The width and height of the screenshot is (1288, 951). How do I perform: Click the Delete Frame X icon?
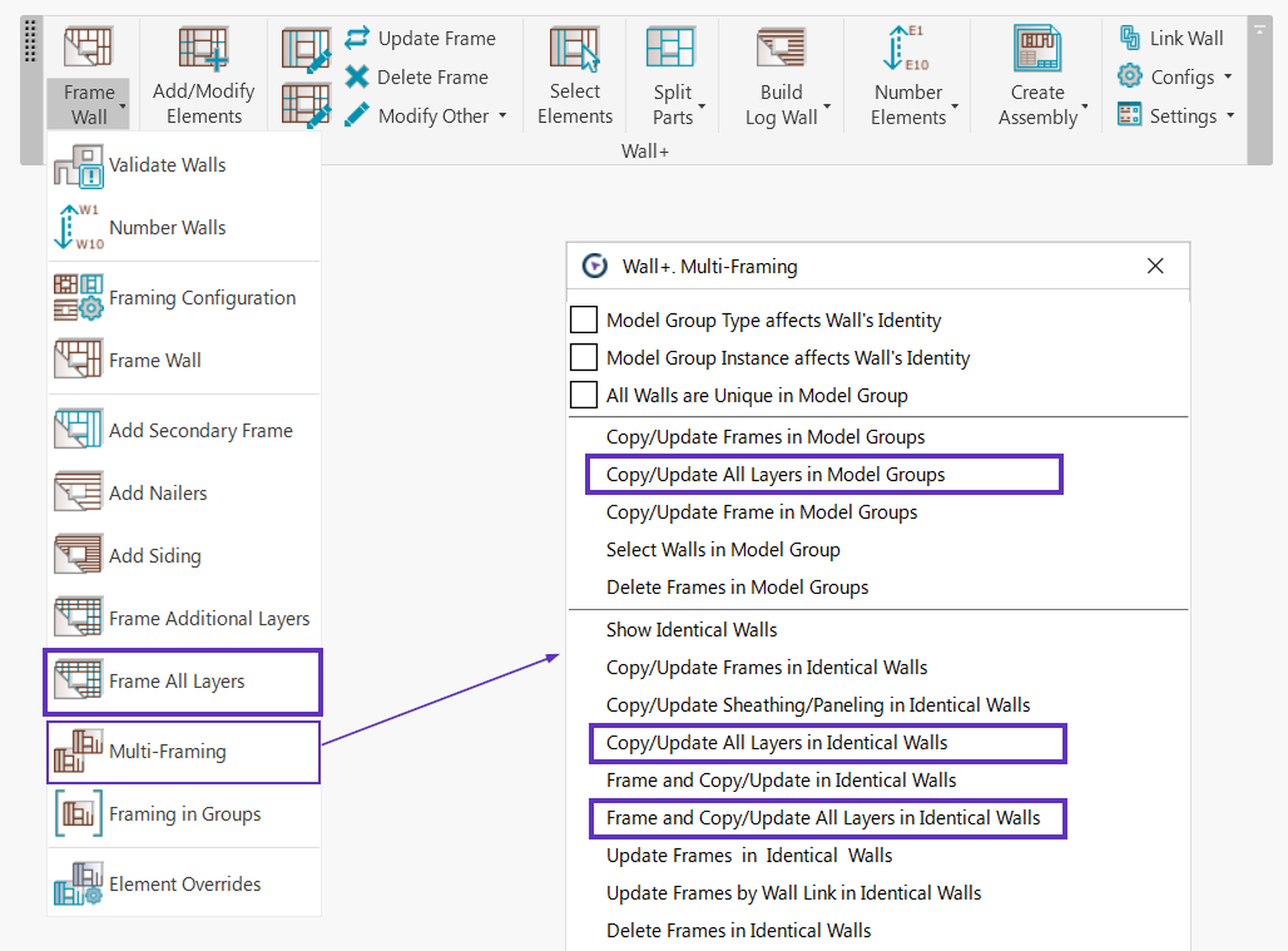pyautogui.click(x=357, y=76)
